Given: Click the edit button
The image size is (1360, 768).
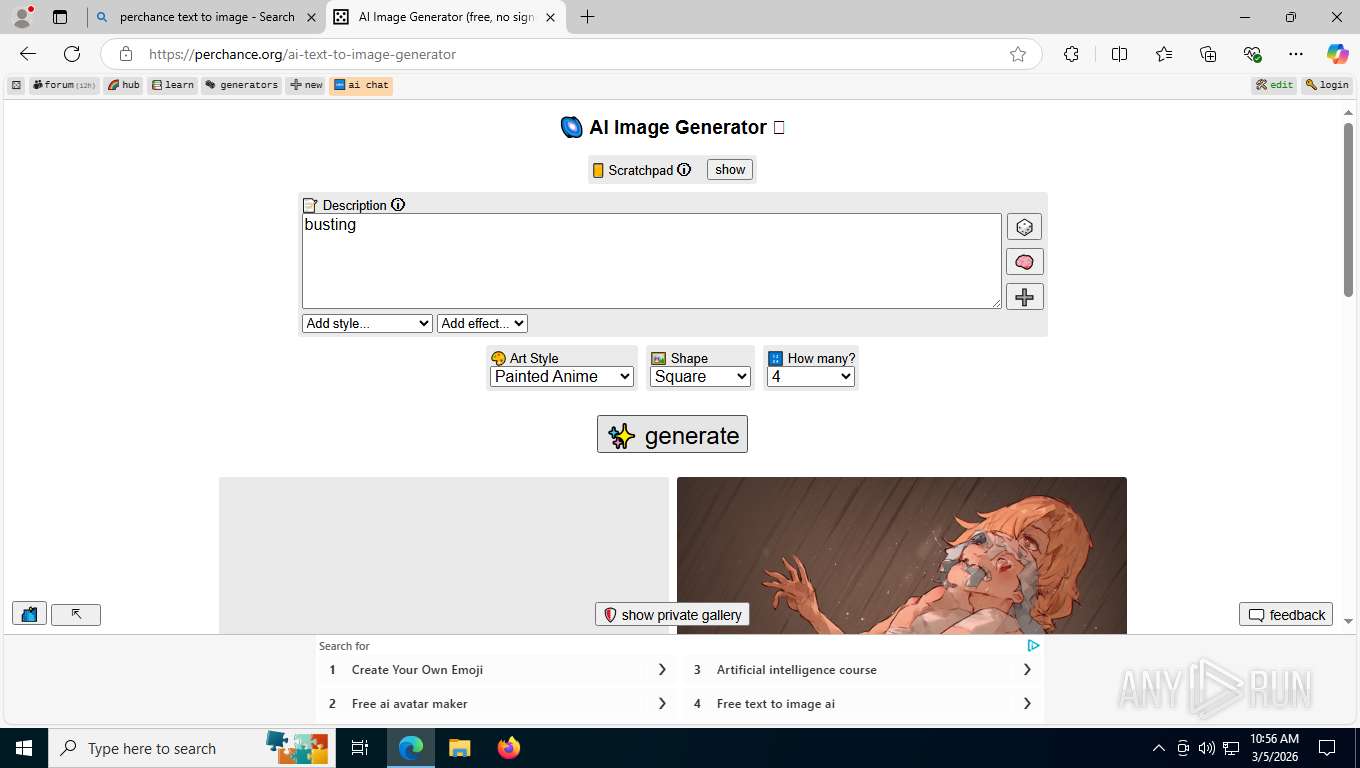Looking at the screenshot, I should coord(1275,85).
